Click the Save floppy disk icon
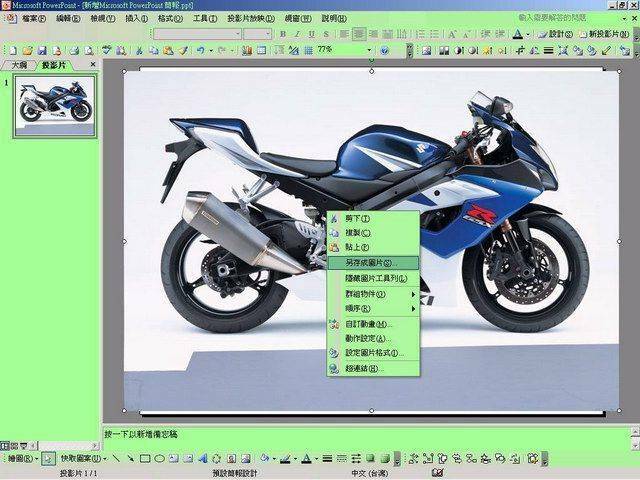640x480 pixels. click(42, 51)
